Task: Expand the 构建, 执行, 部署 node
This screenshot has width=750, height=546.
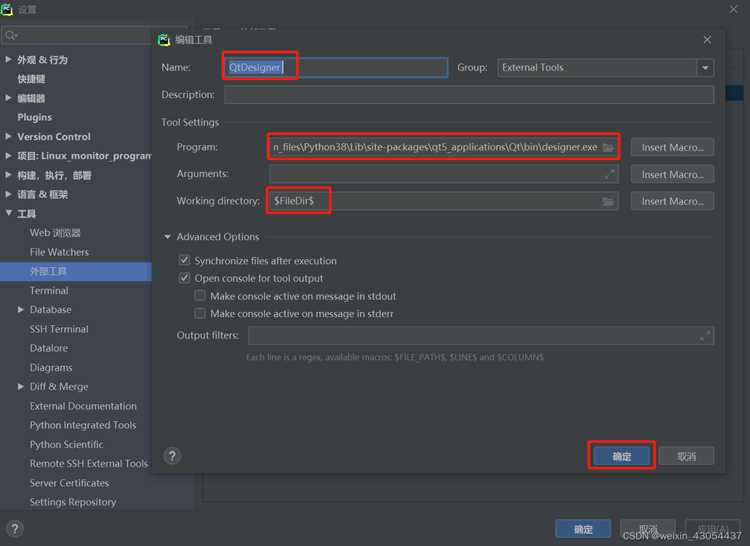Action: click(8, 175)
